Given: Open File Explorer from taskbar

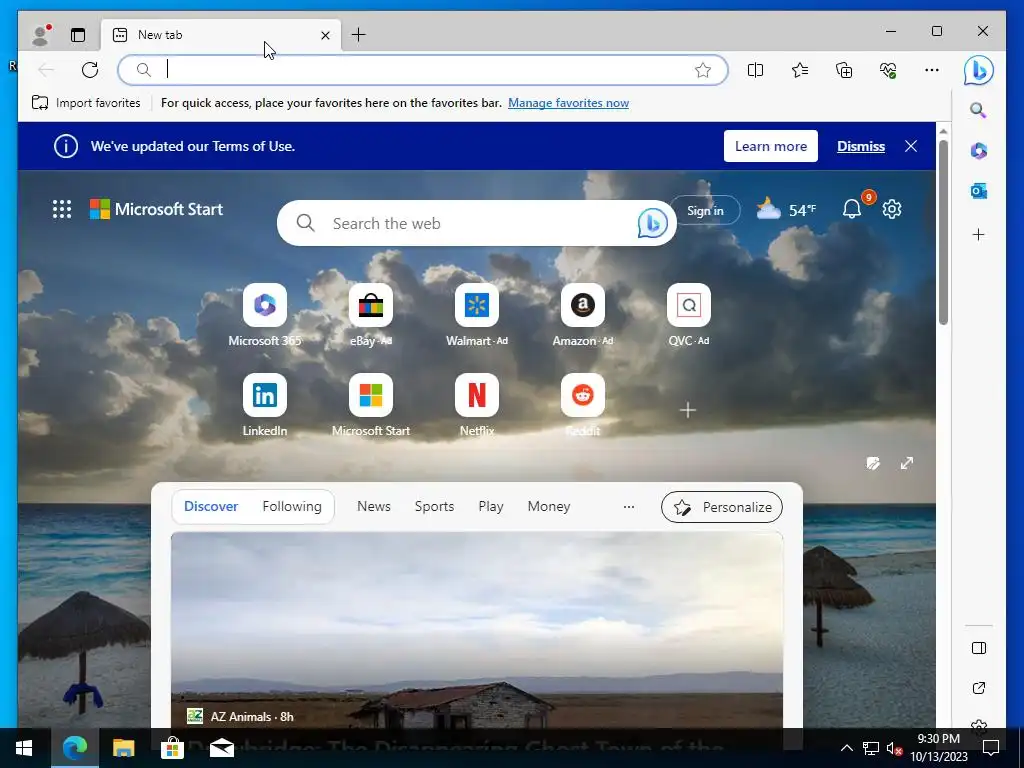Looking at the screenshot, I should click(x=123, y=748).
